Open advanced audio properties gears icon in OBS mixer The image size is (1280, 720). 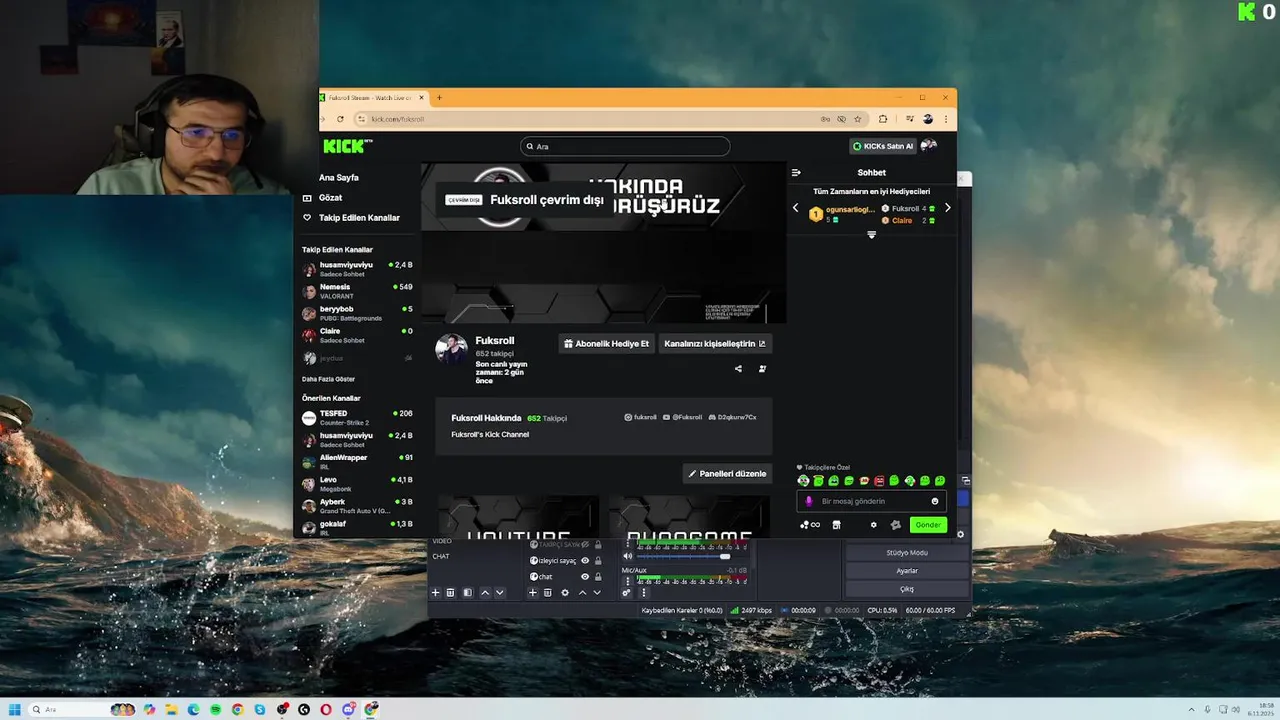pyautogui.click(x=626, y=593)
